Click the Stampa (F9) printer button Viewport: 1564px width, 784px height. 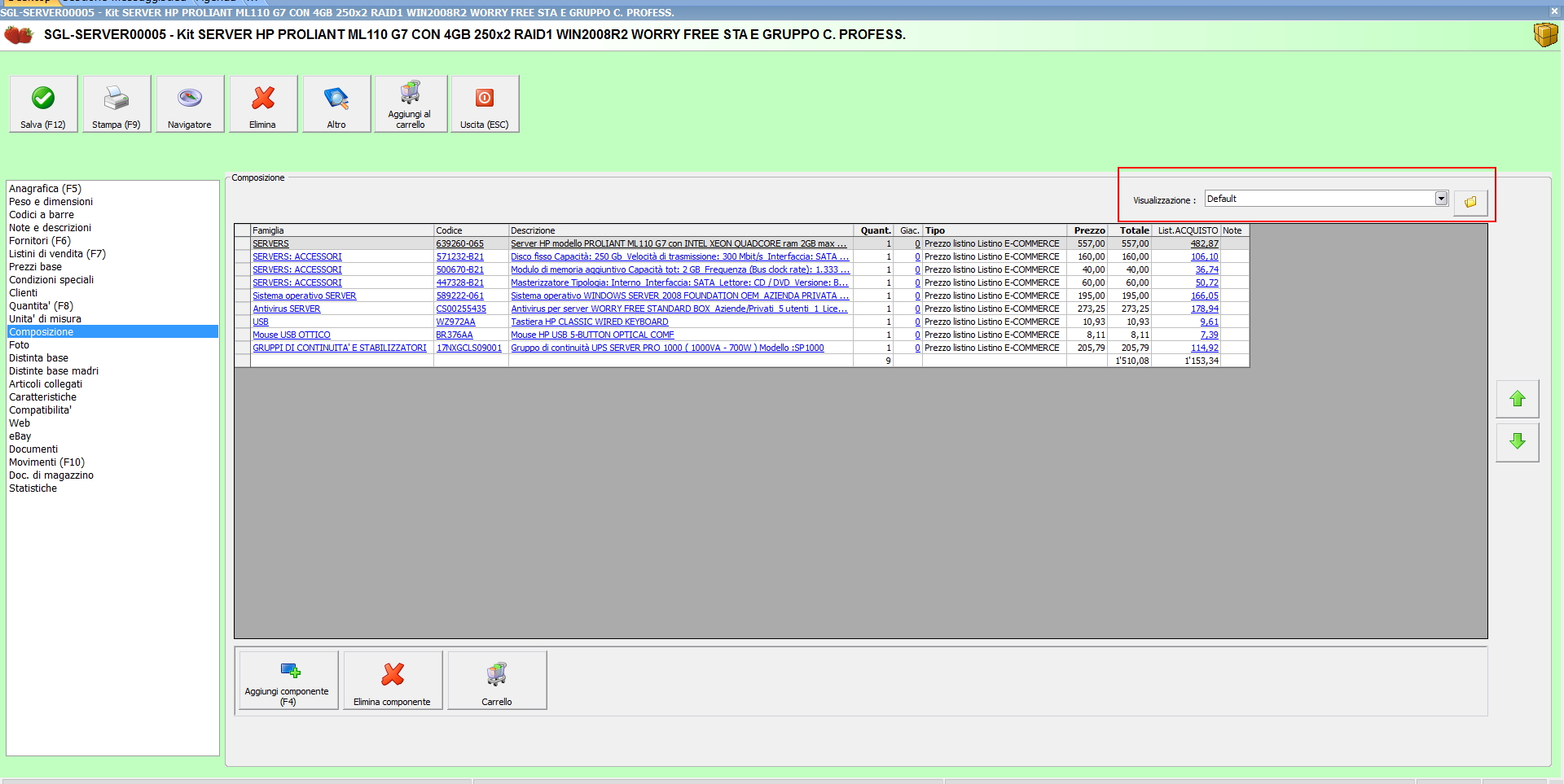coord(116,103)
